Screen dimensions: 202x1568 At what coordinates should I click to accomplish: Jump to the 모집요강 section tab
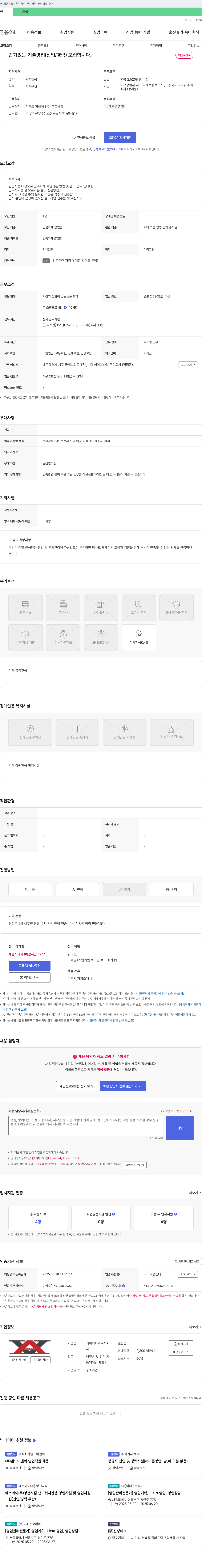pos(6,46)
